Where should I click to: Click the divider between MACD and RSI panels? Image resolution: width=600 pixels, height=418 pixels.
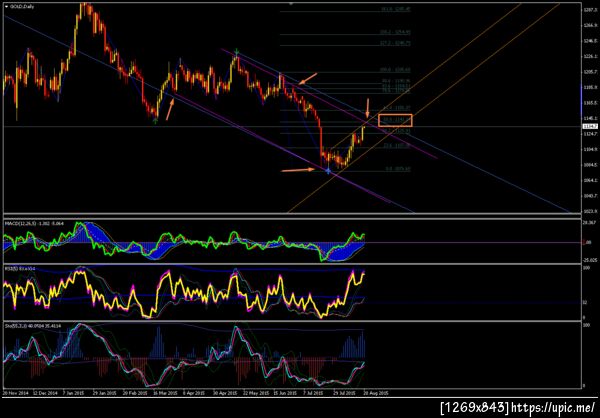click(290, 264)
